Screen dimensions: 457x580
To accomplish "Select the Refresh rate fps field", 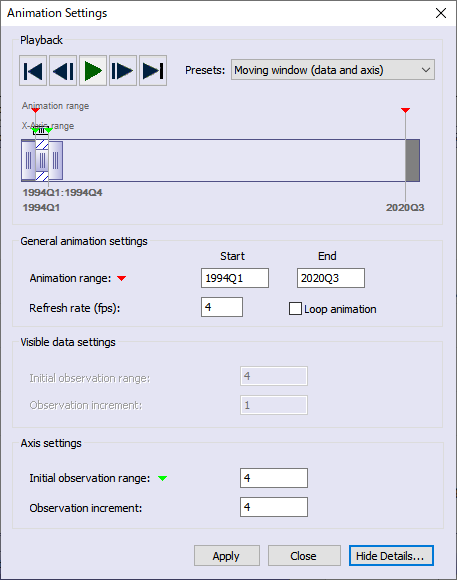I will pos(222,307).
